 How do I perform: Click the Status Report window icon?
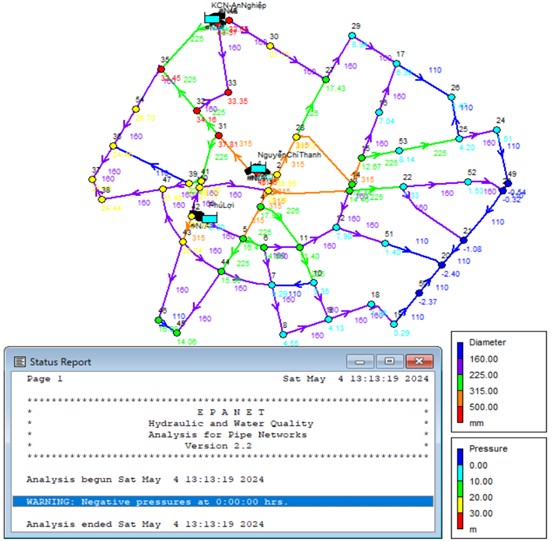pyautogui.click(x=19, y=361)
